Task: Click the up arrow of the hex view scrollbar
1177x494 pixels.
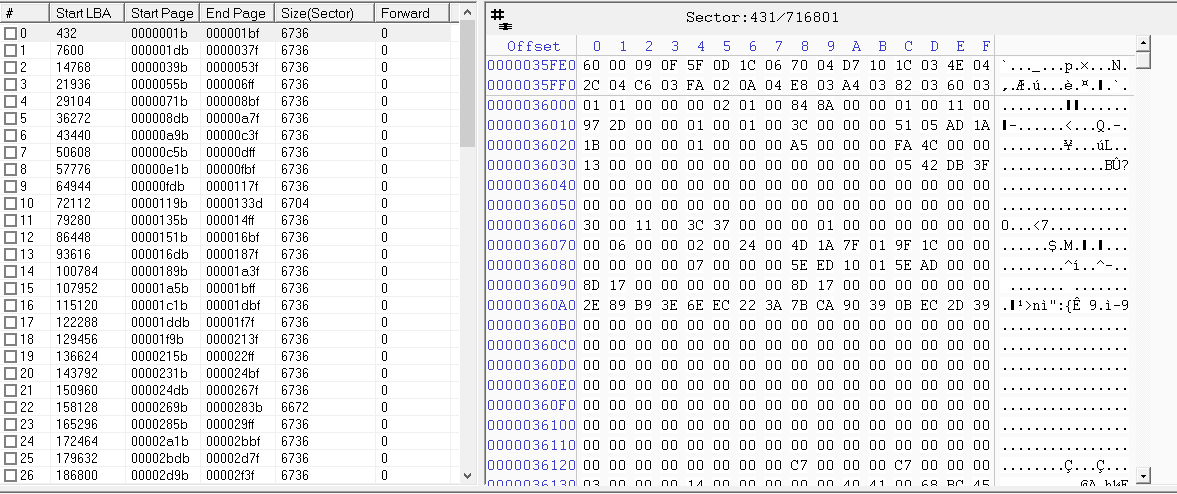Action: click(1143, 43)
